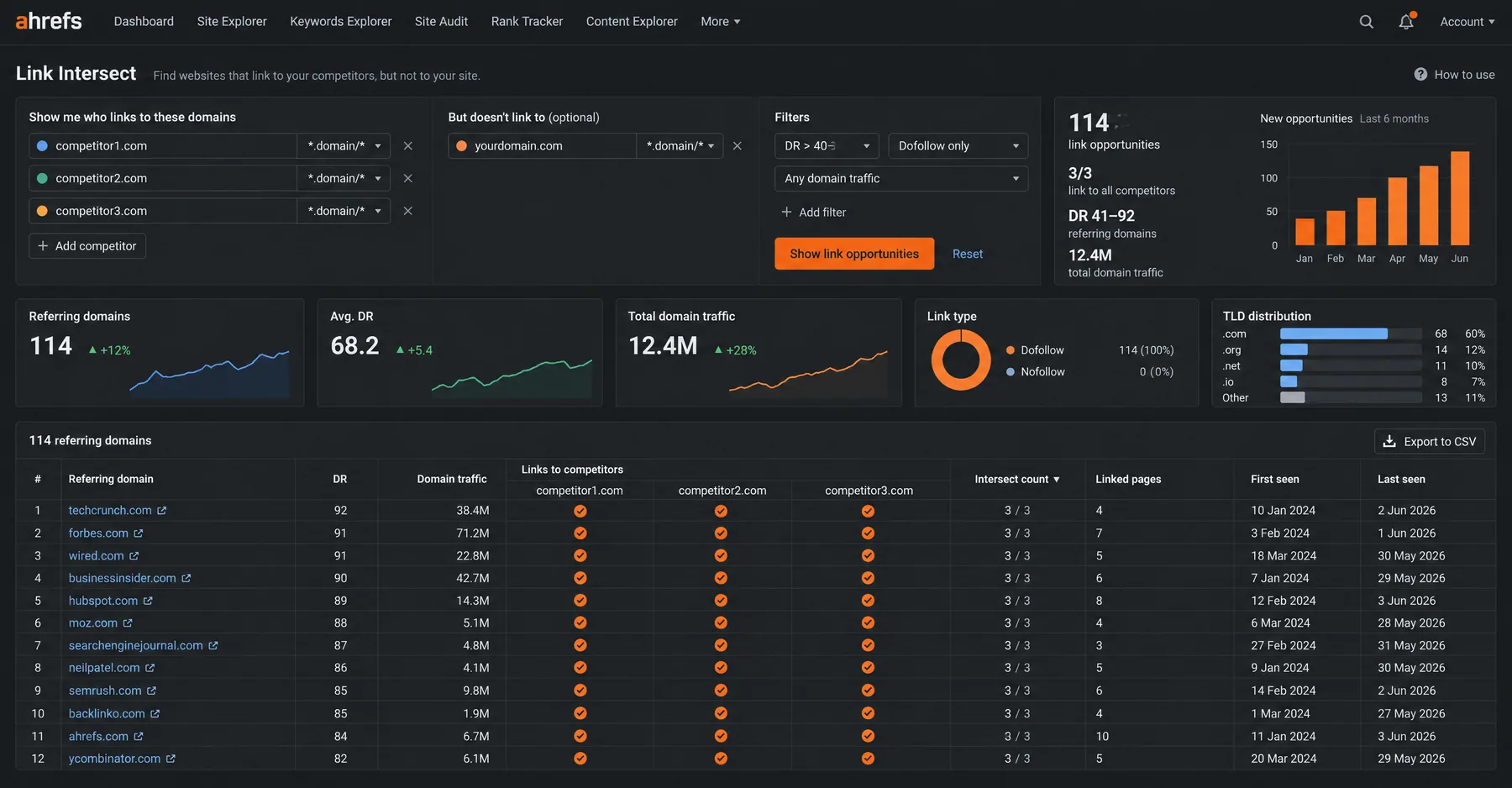Open neilpatel.com external link icon
Screen dimensions: 1512x788
point(150,668)
